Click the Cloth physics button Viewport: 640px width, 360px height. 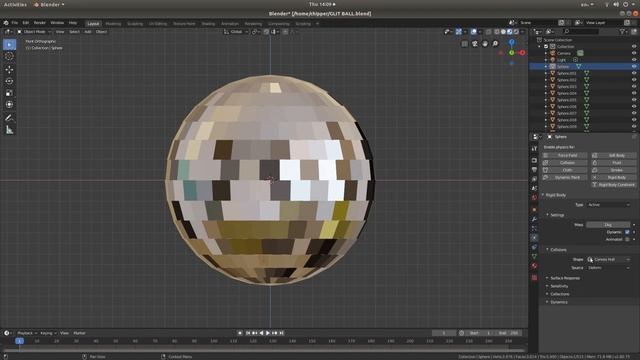click(565, 170)
